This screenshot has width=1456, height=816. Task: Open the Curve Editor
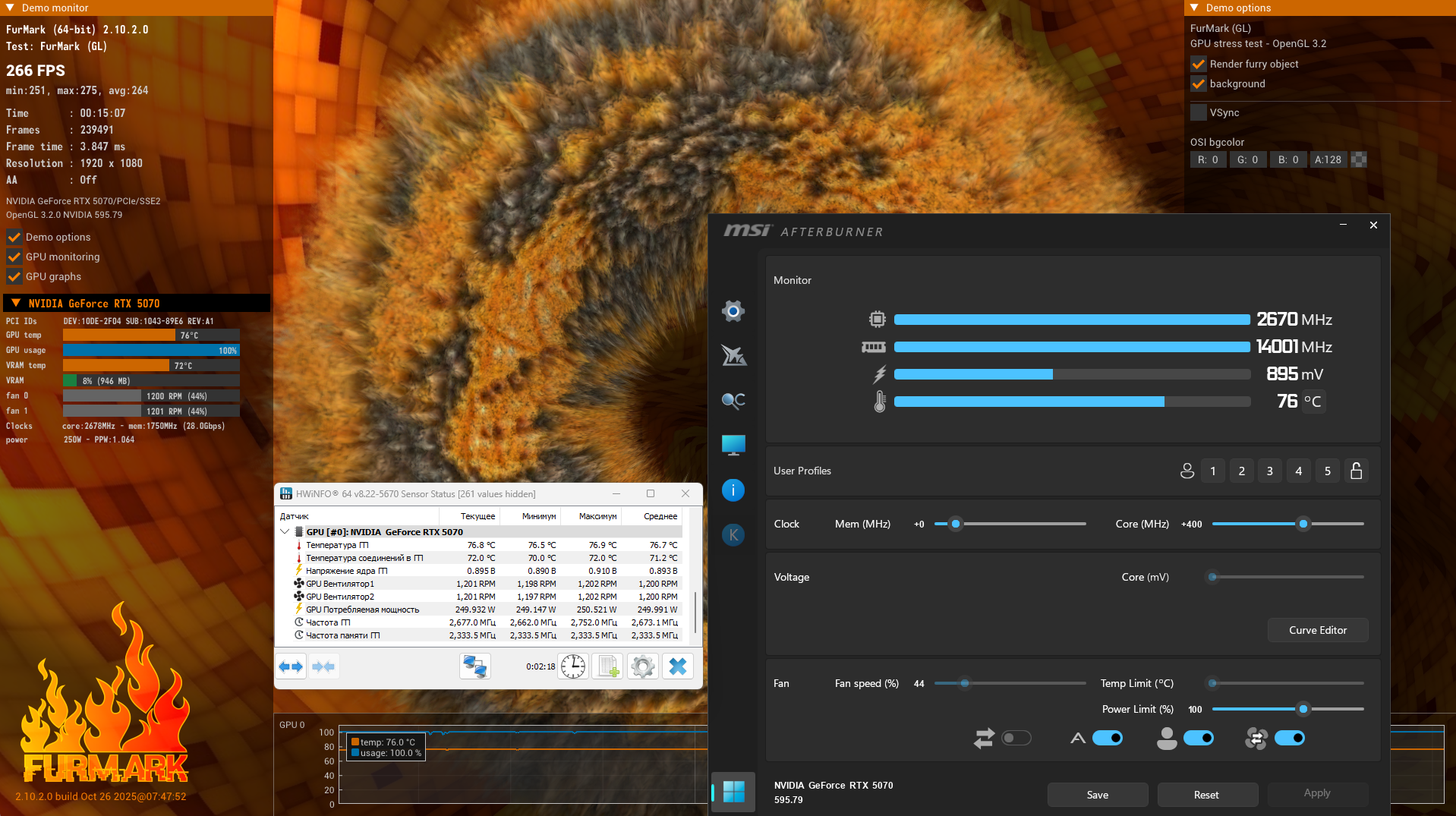(x=1318, y=630)
